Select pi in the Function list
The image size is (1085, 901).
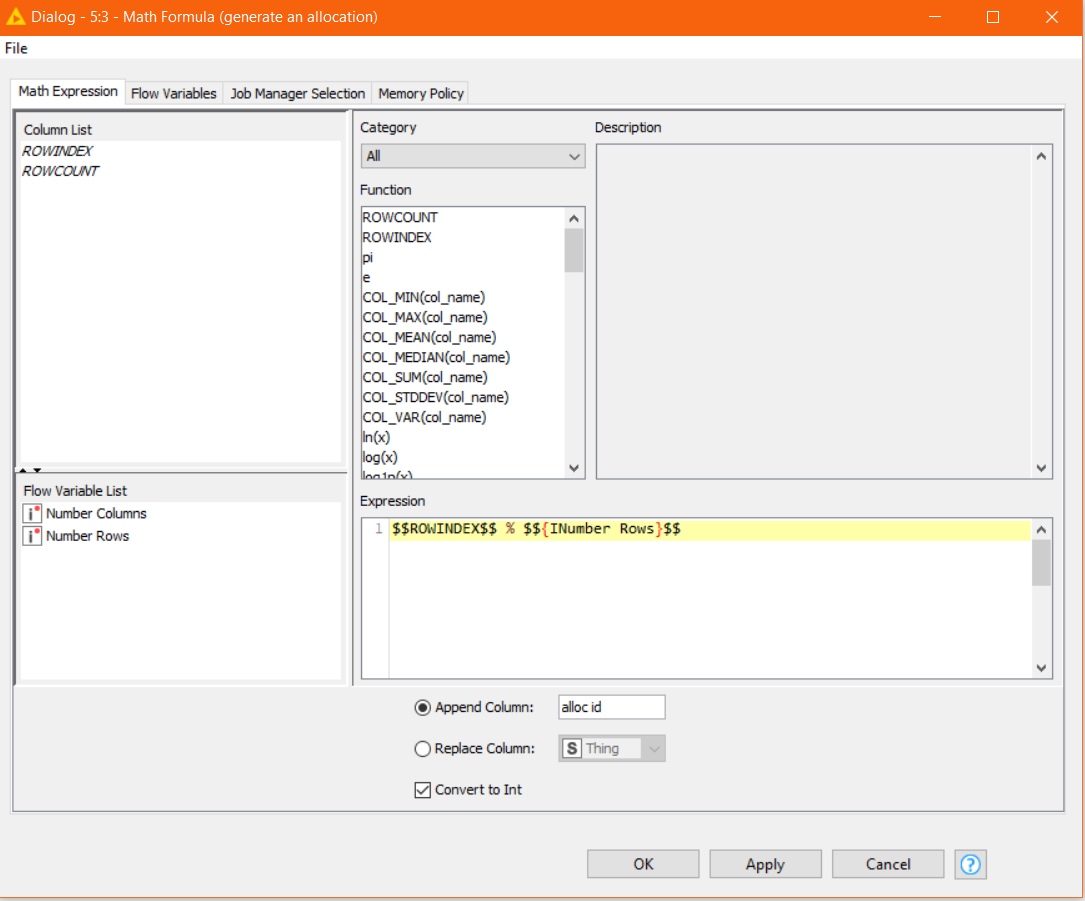367,257
